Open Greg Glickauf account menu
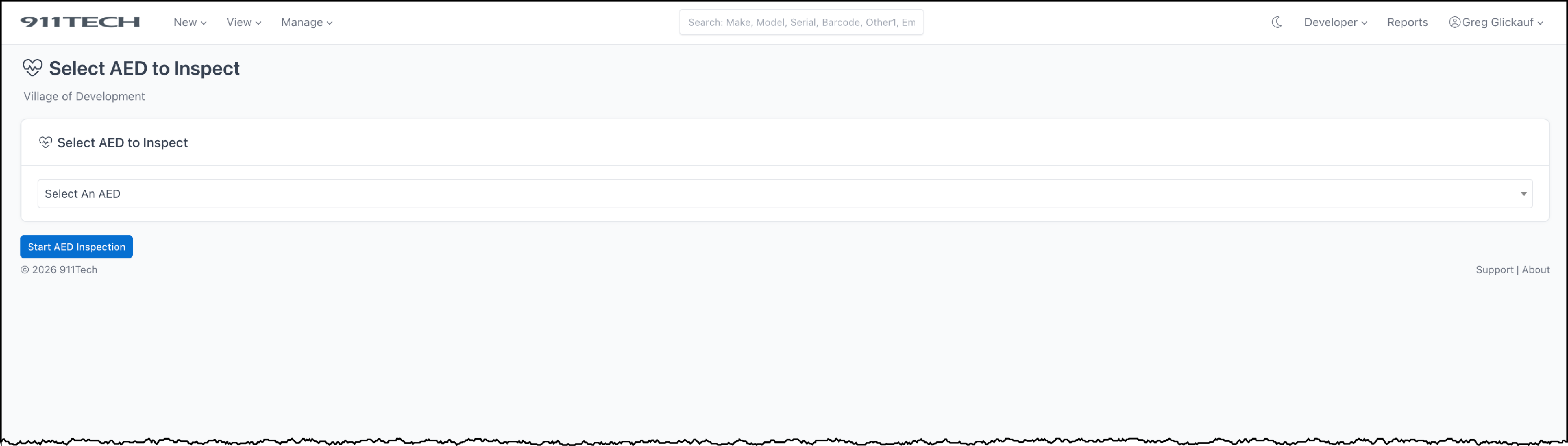 point(1496,22)
